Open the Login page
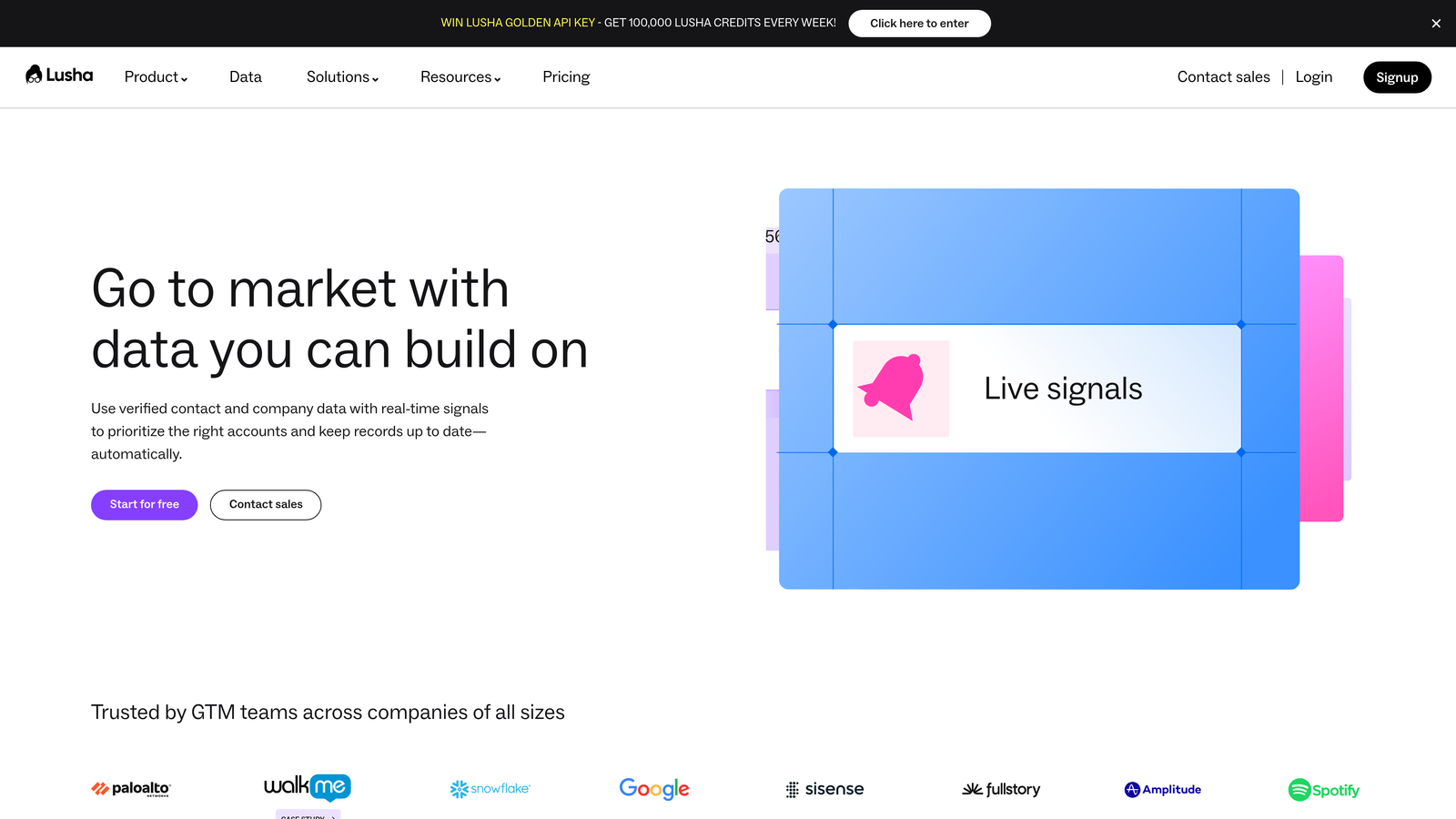Image resolution: width=1456 pixels, height=819 pixels. tap(1313, 77)
